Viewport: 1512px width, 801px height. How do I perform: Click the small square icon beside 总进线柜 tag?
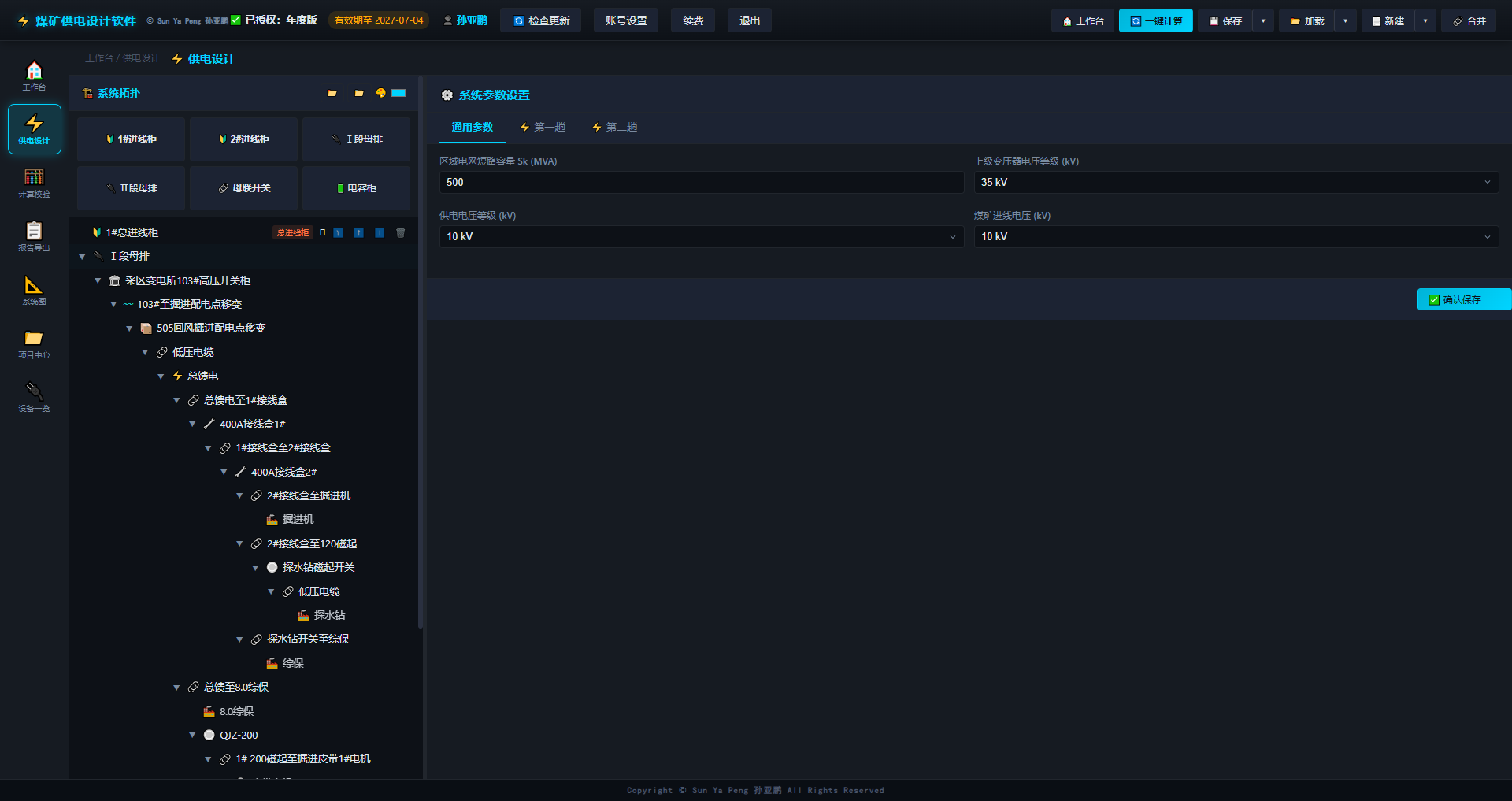tap(322, 232)
